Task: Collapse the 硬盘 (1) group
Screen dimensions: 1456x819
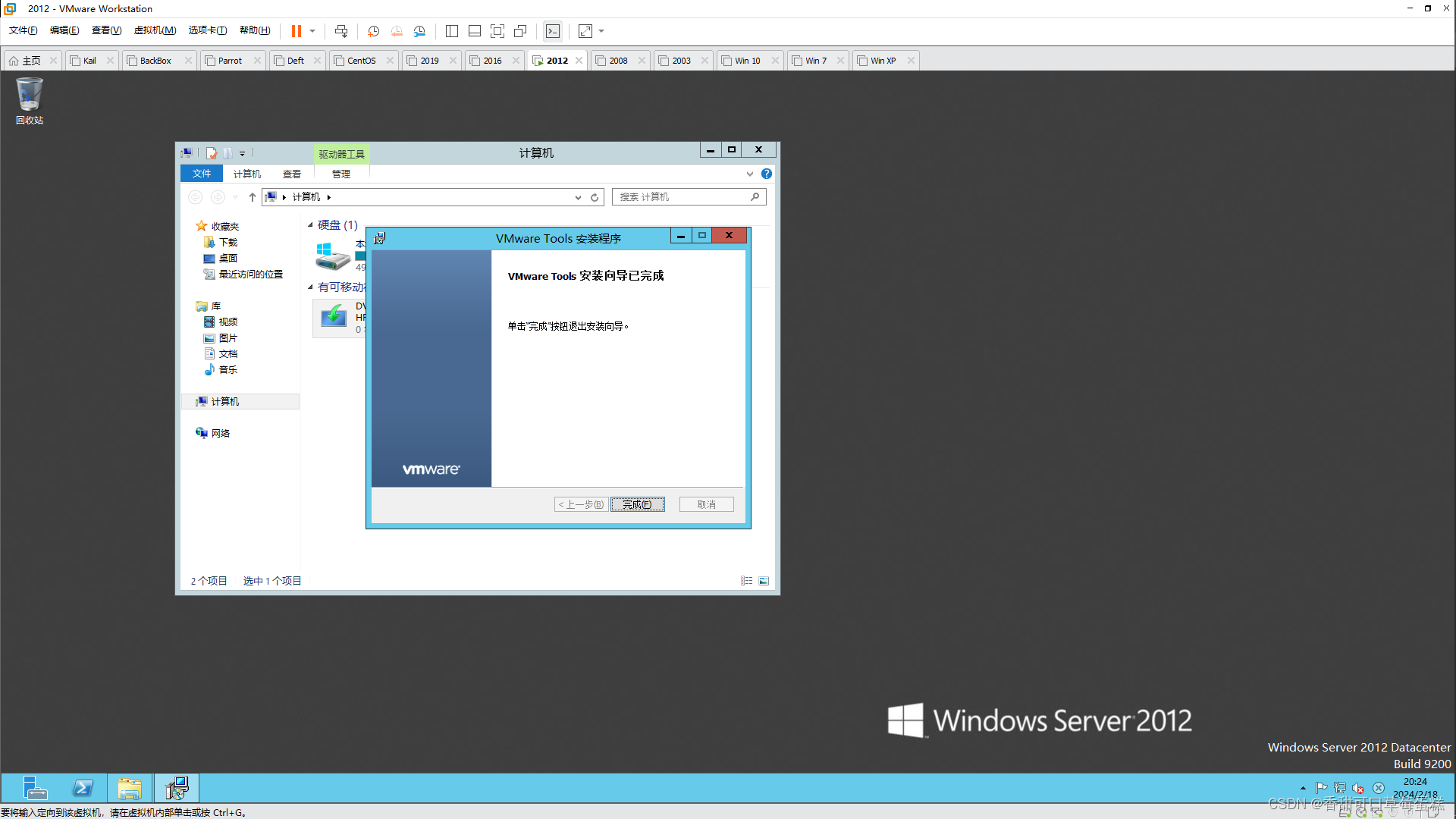Action: (310, 225)
